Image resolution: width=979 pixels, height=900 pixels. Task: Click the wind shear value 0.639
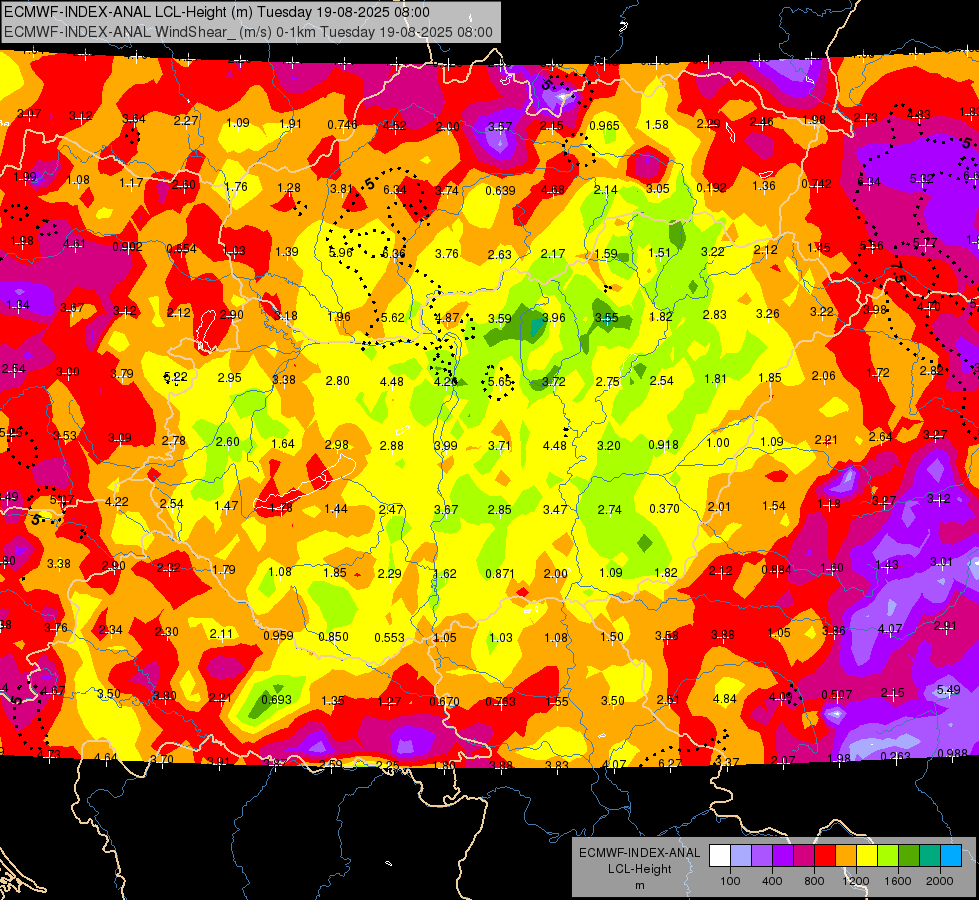[x=500, y=190]
